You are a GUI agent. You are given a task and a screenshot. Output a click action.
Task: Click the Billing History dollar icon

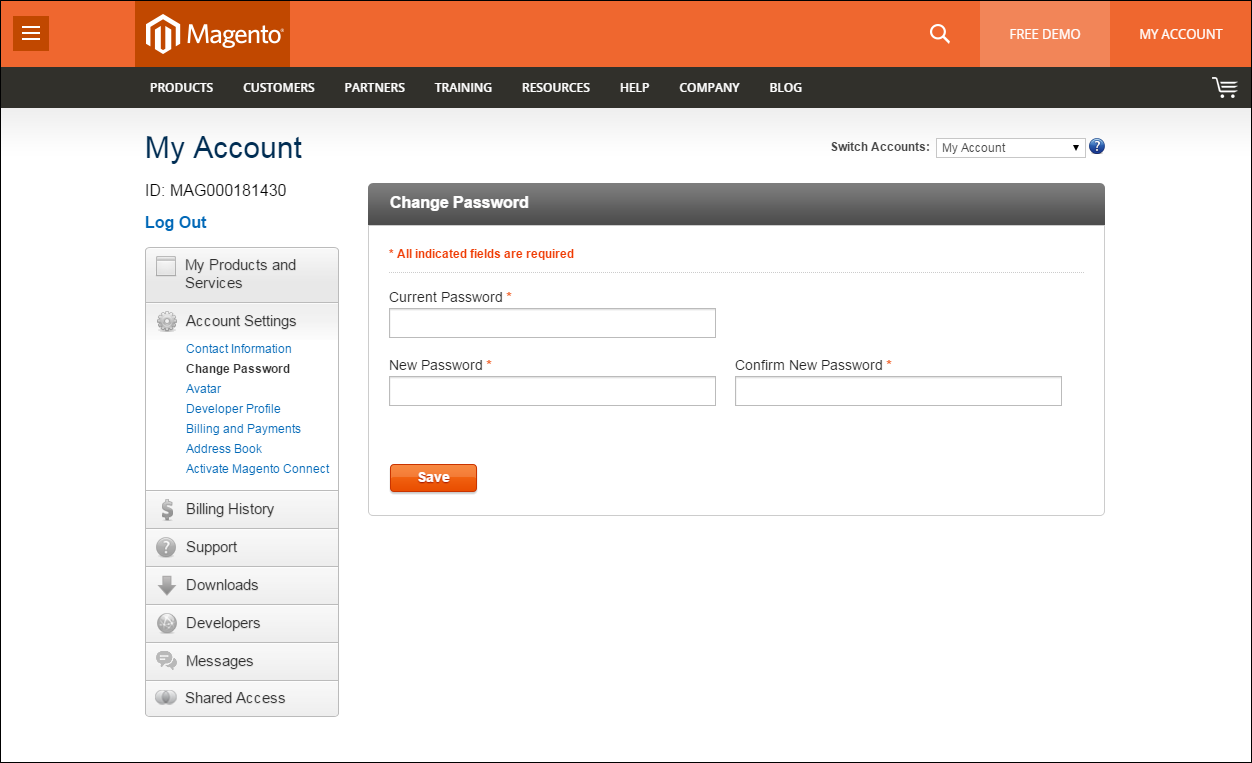(x=167, y=510)
